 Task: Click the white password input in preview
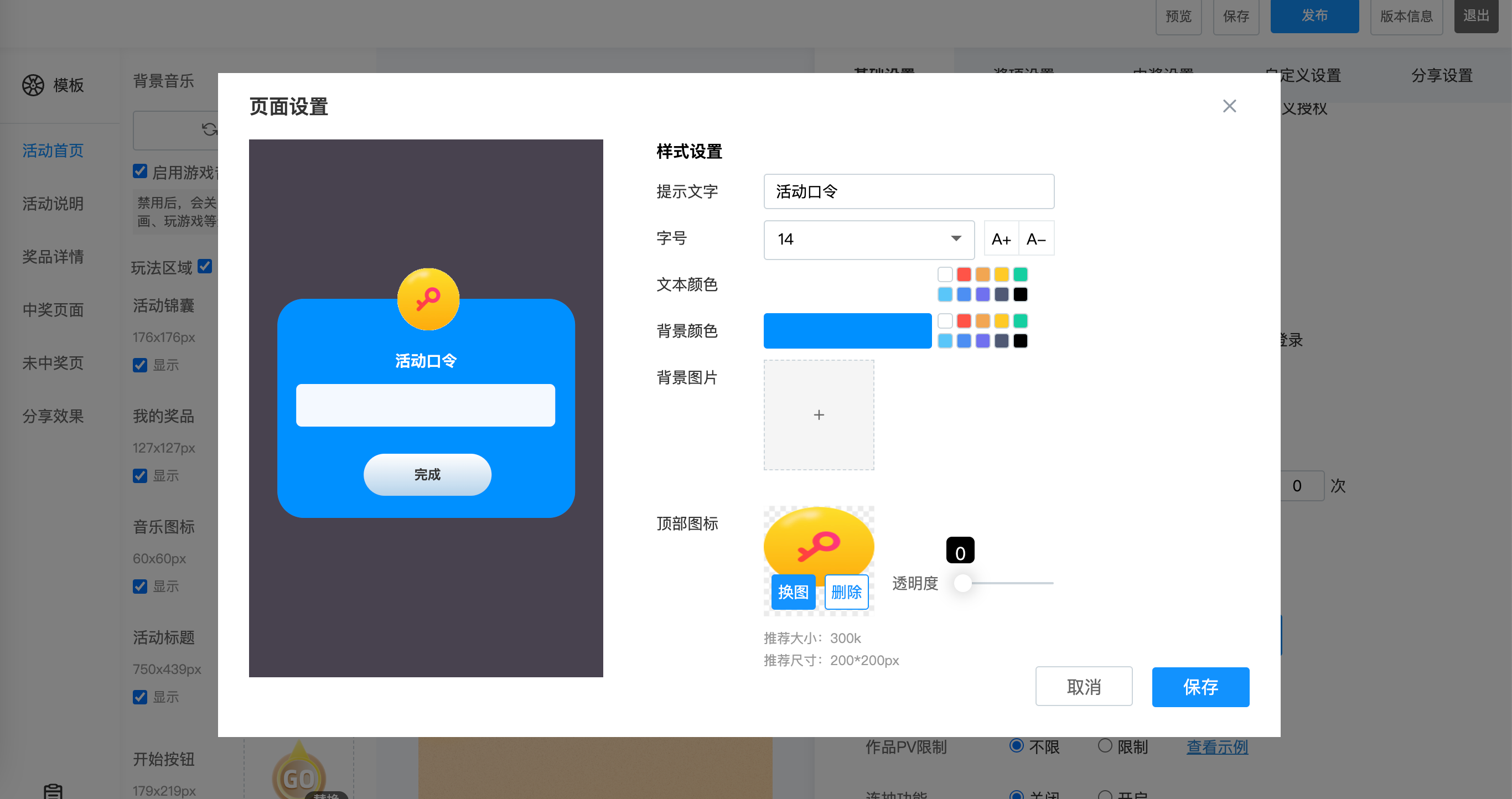[x=425, y=406]
